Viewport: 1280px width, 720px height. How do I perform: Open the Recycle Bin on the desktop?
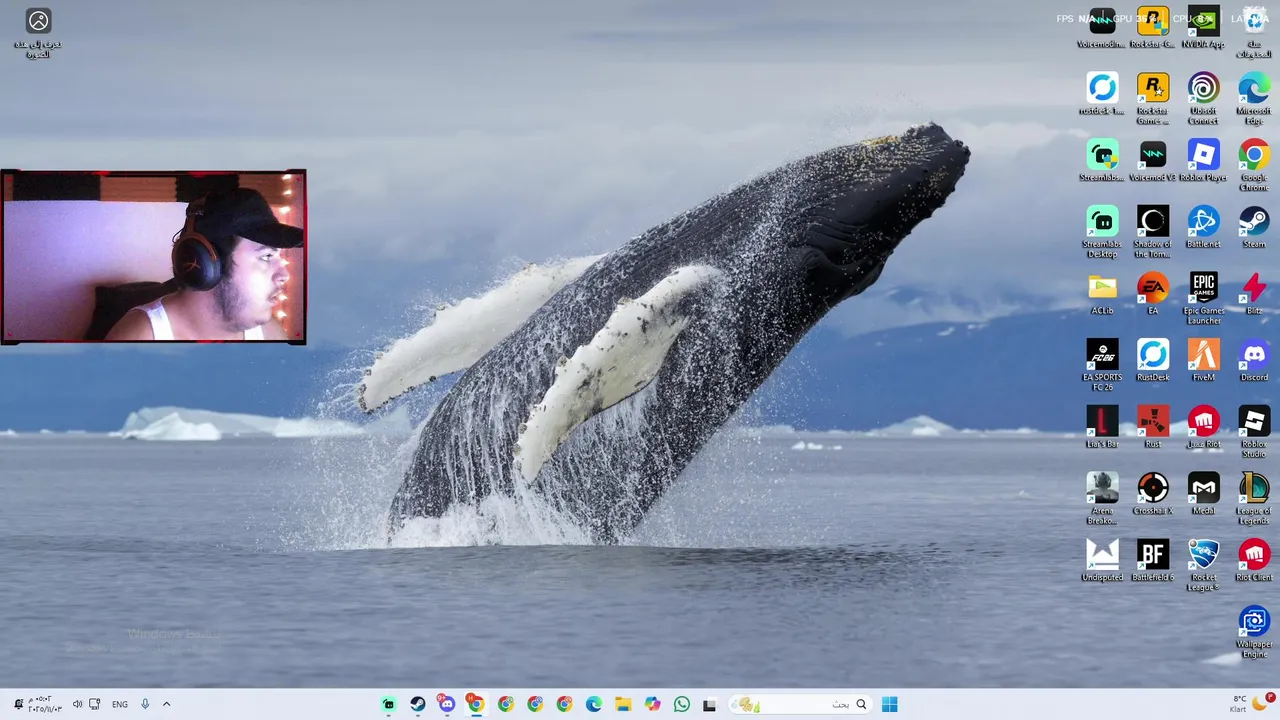point(1254,32)
